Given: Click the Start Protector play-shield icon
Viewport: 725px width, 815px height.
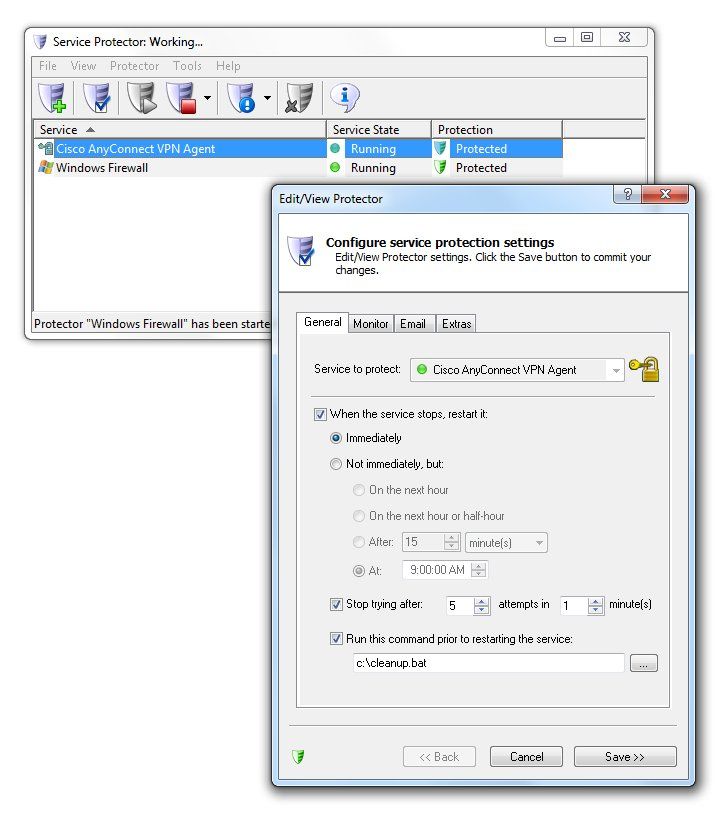Looking at the screenshot, I should coord(142,98).
